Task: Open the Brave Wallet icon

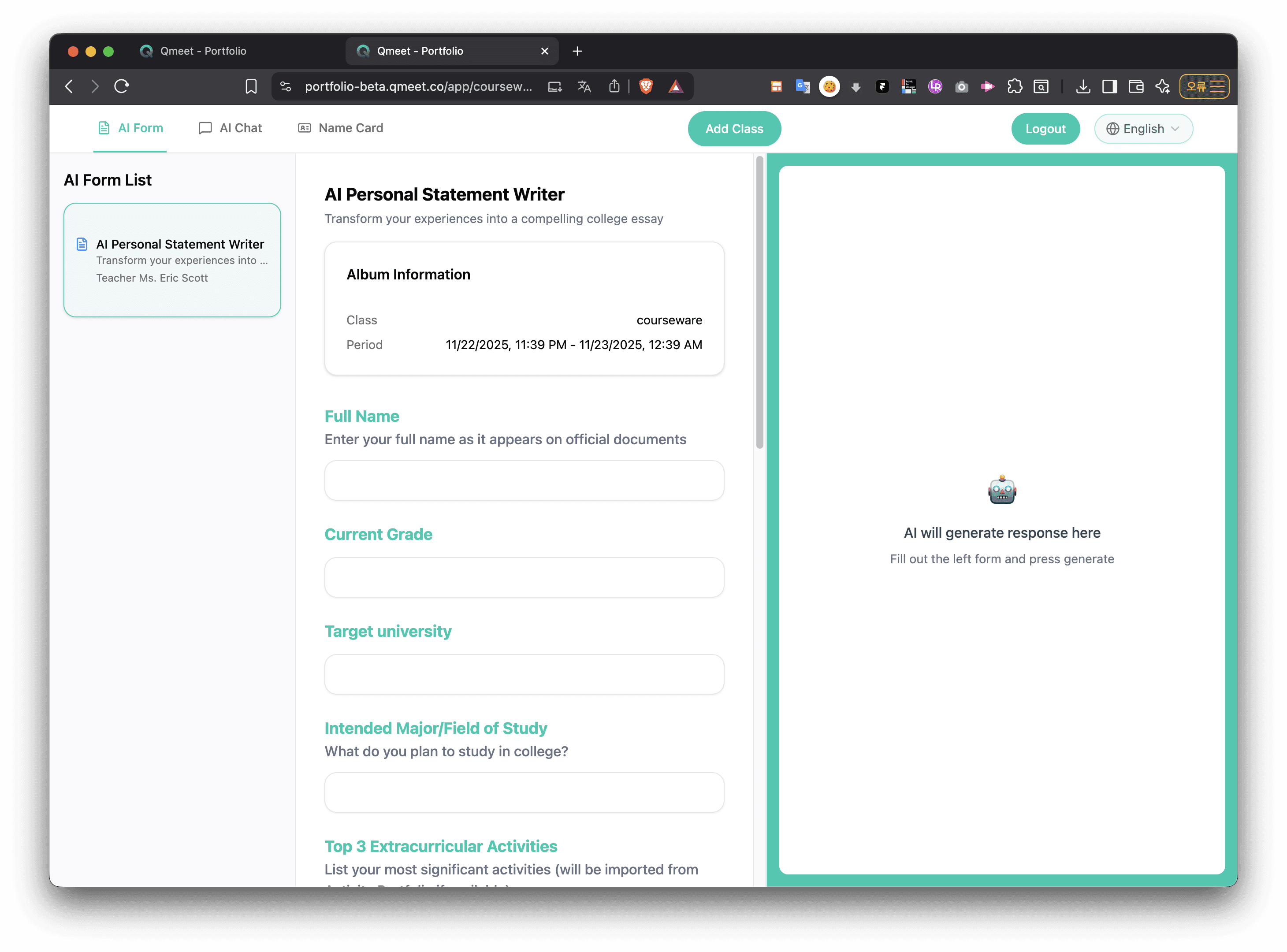Action: (x=1136, y=86)
